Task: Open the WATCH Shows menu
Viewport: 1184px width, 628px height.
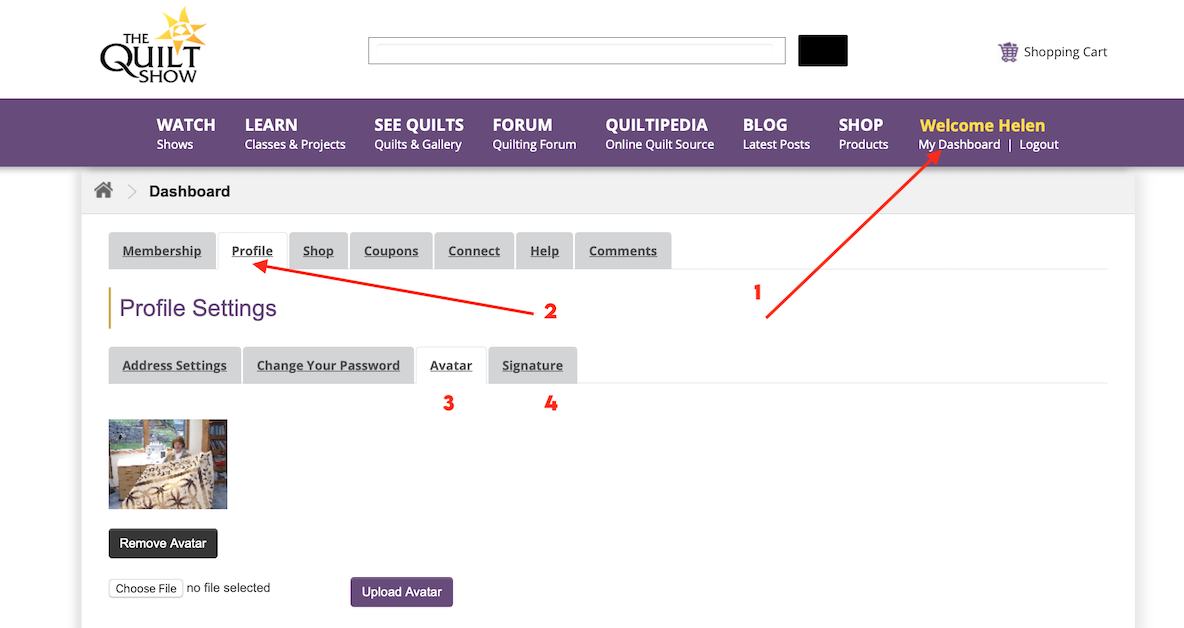Action: 185,134
